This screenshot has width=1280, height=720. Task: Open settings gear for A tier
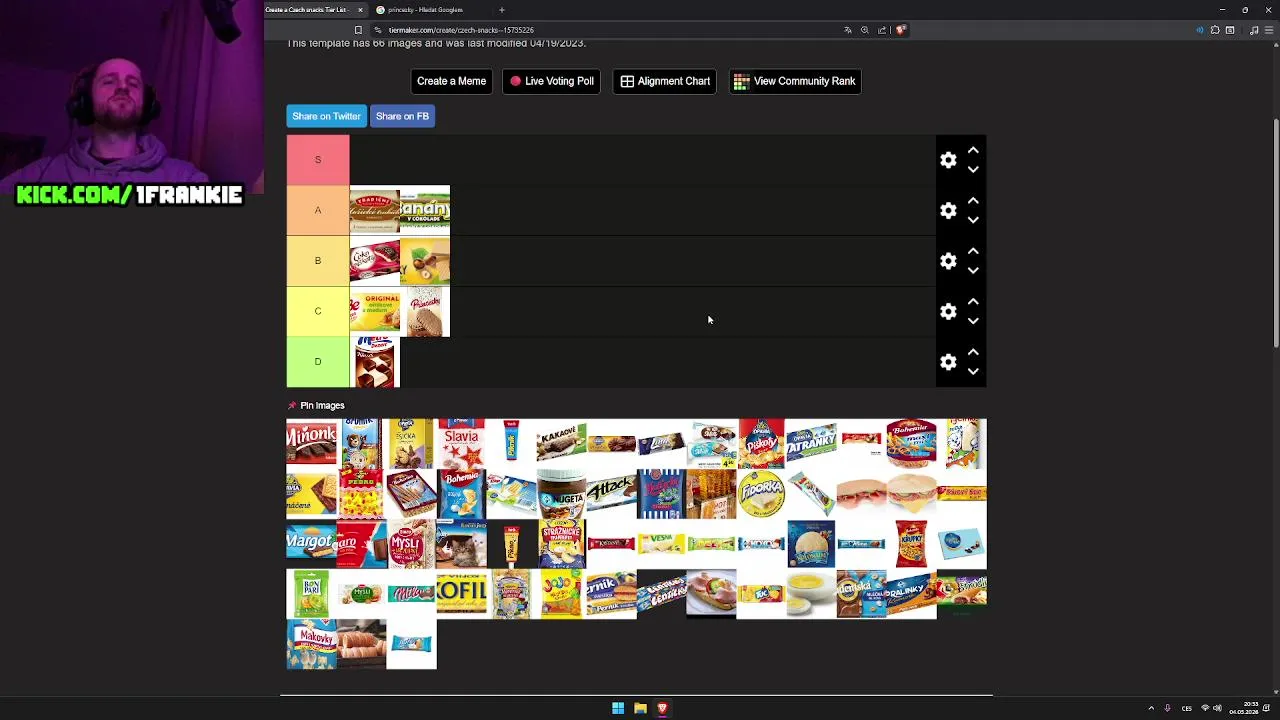click(948, 210)
